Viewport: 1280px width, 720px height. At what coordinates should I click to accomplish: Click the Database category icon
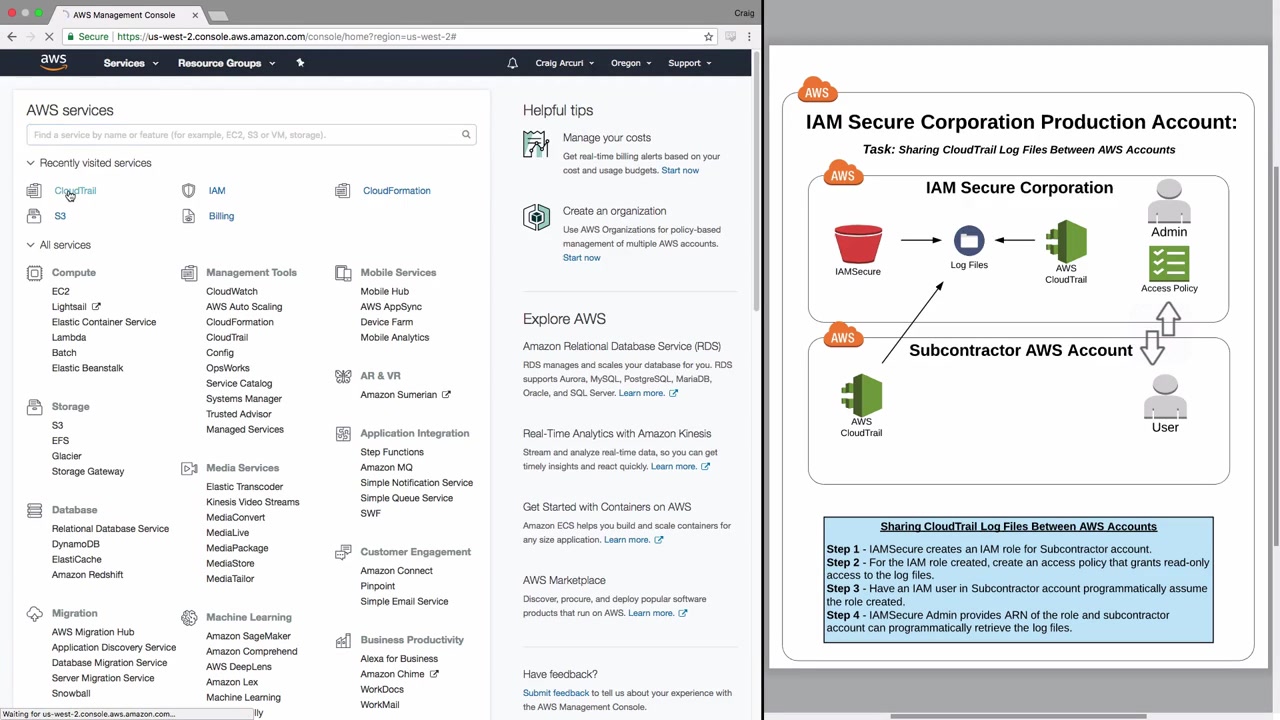click(35, 510)
